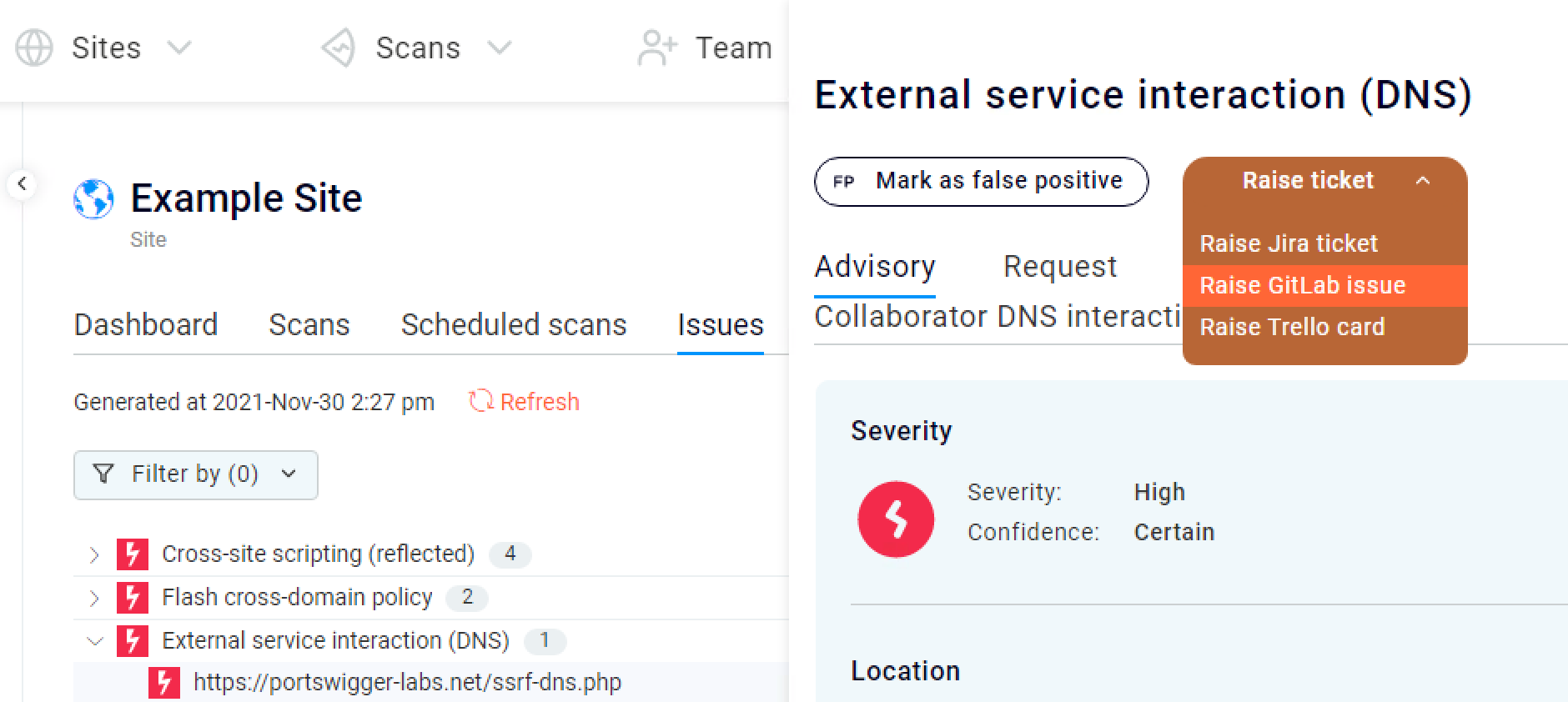Click the External service interaction severity icon
The height and width of the screenshot is (702, 1568).
(x=133, y=641)
